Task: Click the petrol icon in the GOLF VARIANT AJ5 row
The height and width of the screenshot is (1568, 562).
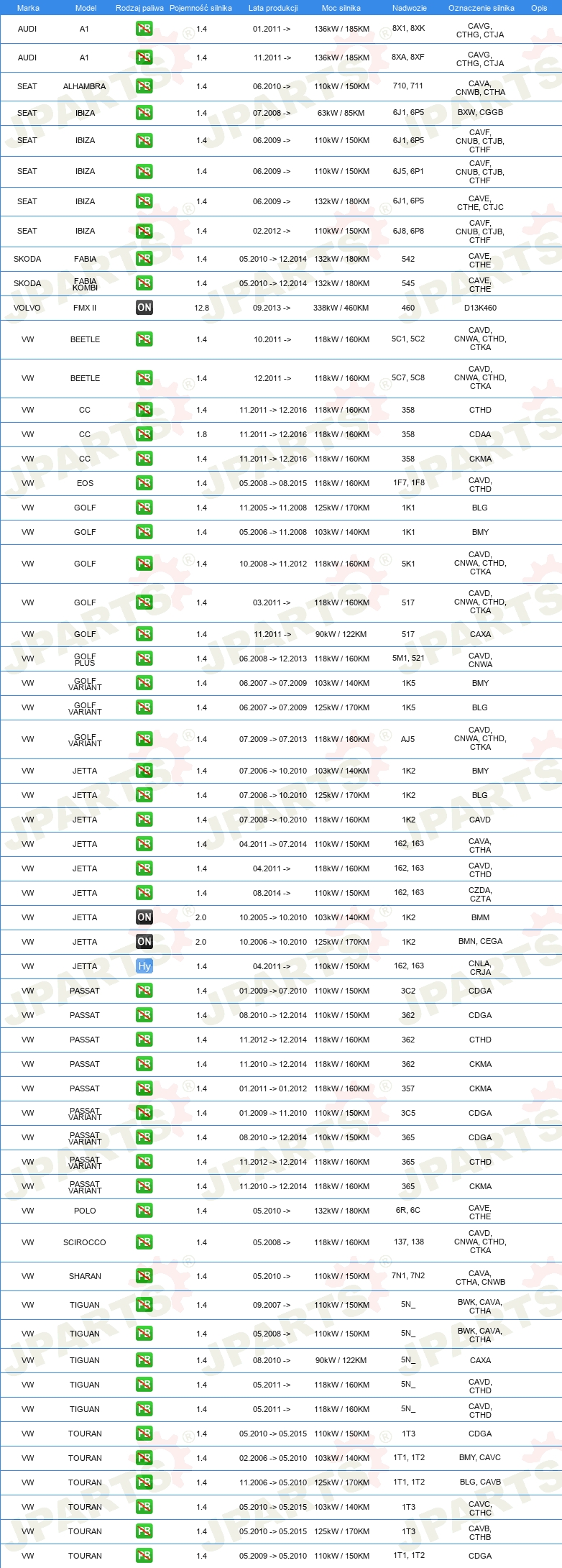Action: pyautogui.click(x=144, y=739)
